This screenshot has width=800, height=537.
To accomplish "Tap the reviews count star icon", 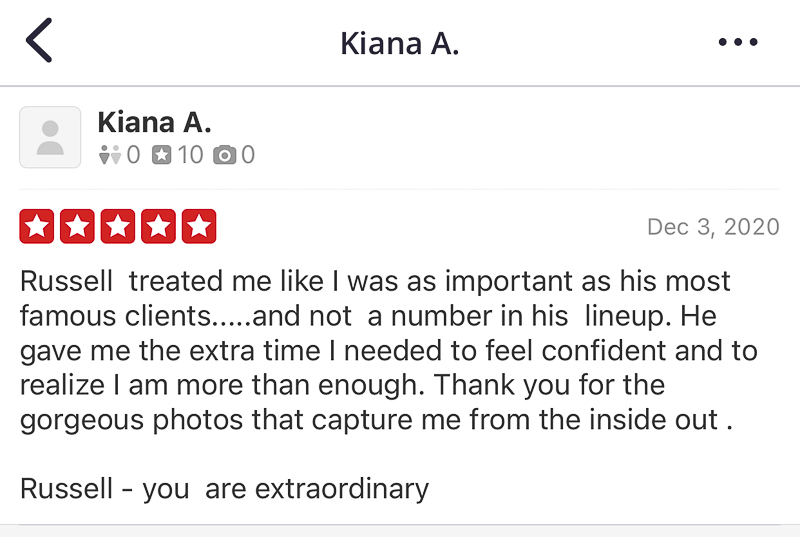I will (x=162, y=155).
